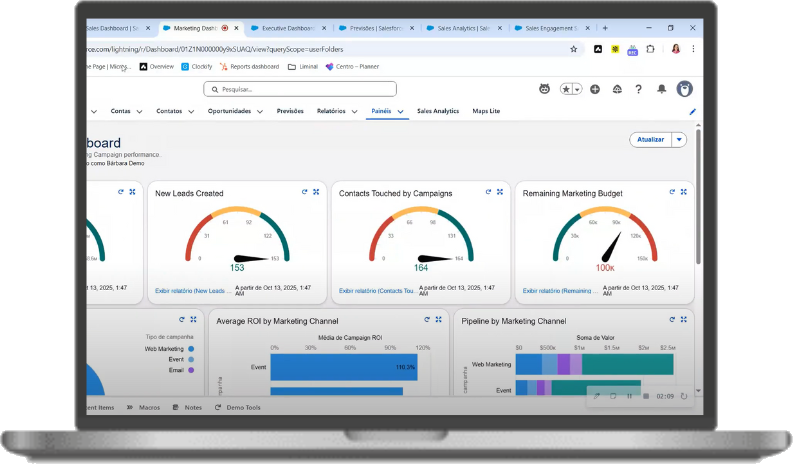Click the Email legend purple dot

click(x=191, y=370)
